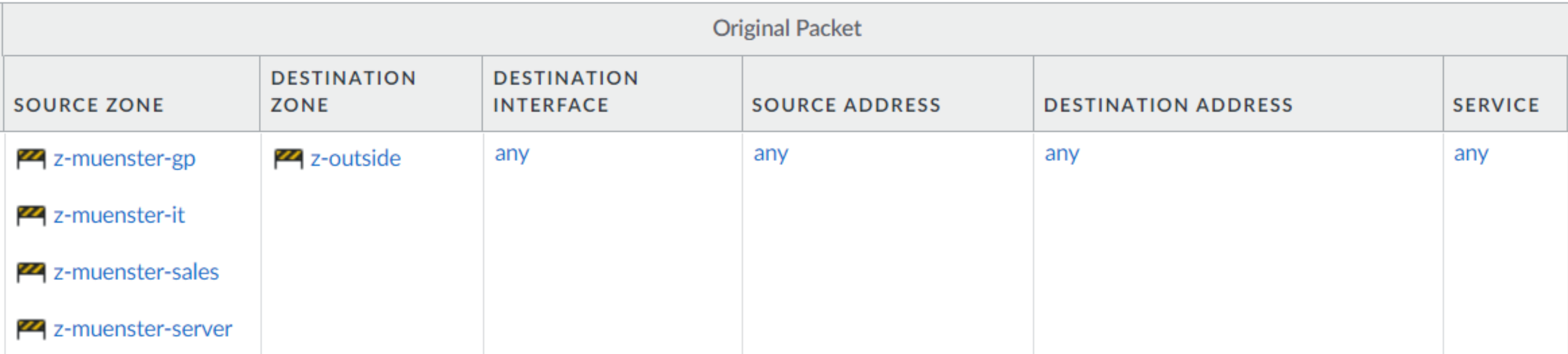
Task: Click the Service column header
Action: [x=1496, y=105]
